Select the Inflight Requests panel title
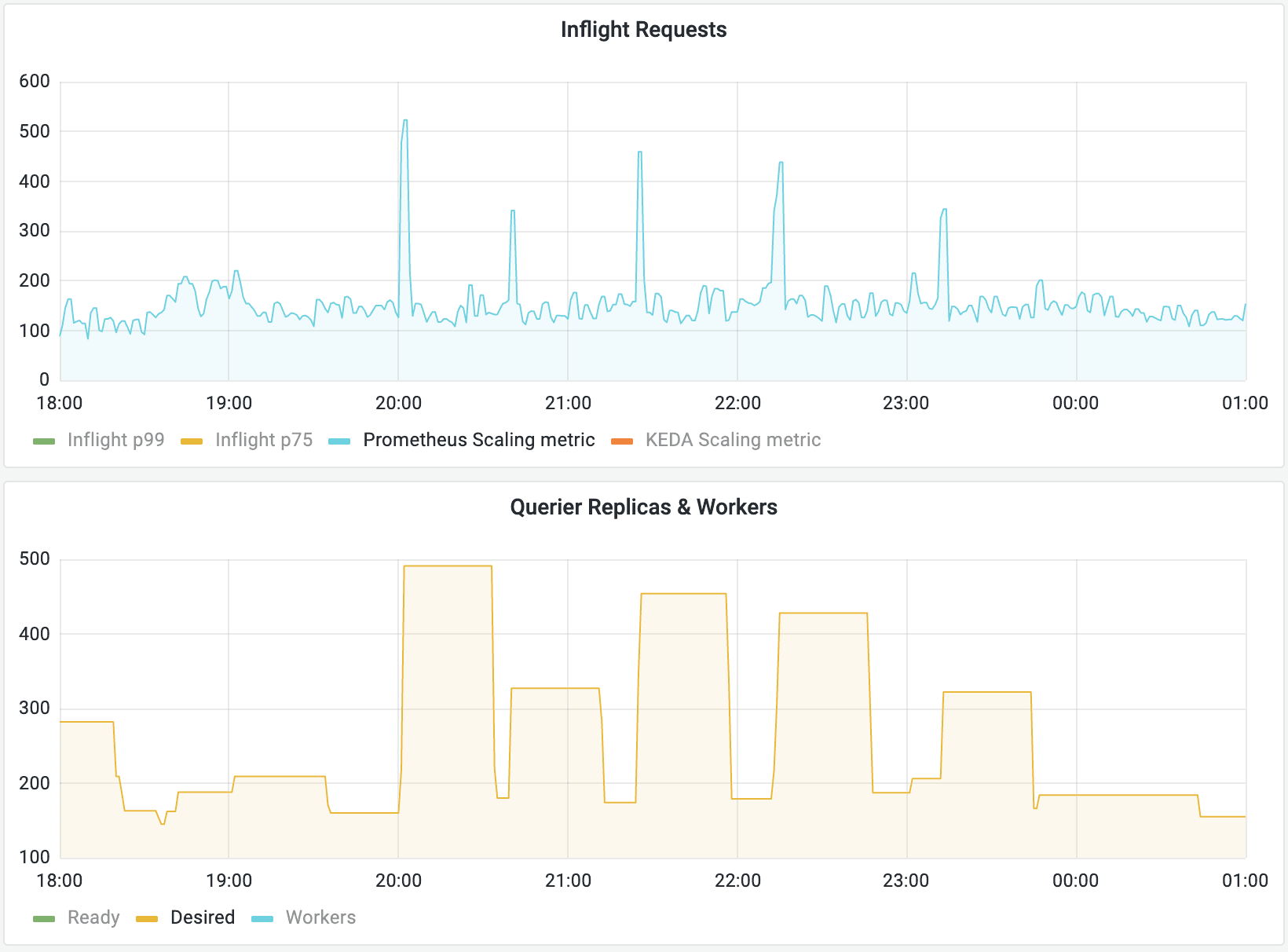The width and height of the screenshot is (1288, 952). 643,30
